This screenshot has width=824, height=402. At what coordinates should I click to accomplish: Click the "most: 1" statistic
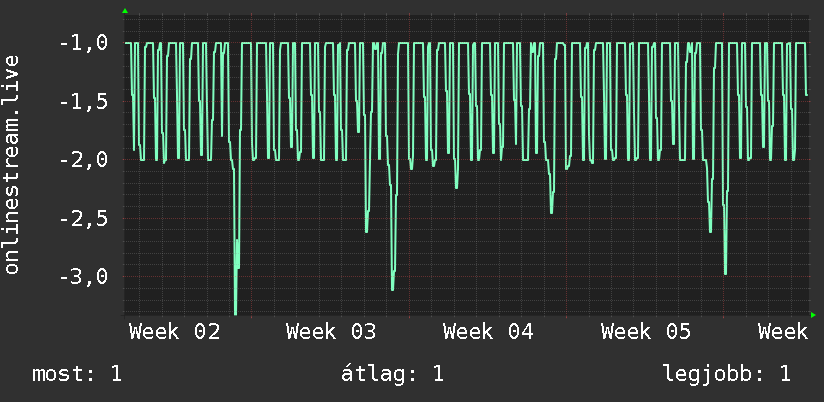click(x=77, y=374)
